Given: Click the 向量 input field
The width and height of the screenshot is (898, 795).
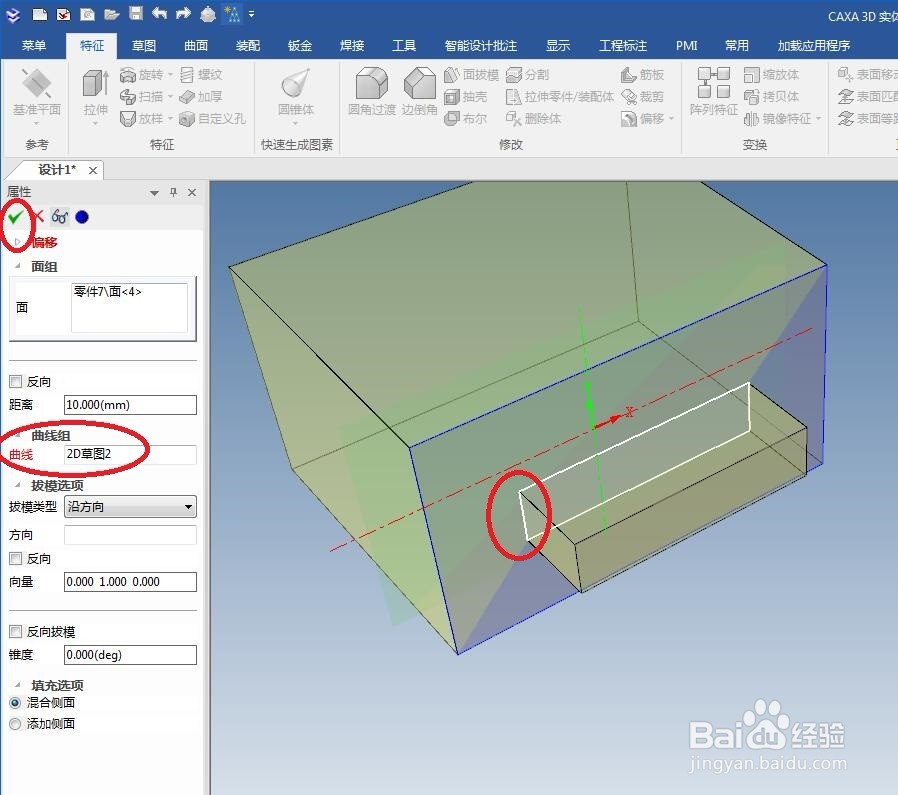Looking at the screenshot, I should tap(130, 582).
